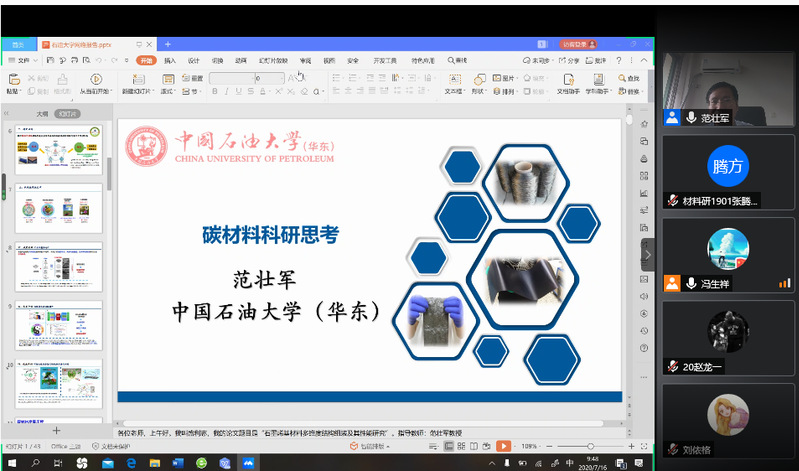This screenshot has width=799, height=471.
Task: Click the Text Box tool icon
Action: [x=454, y=79]
